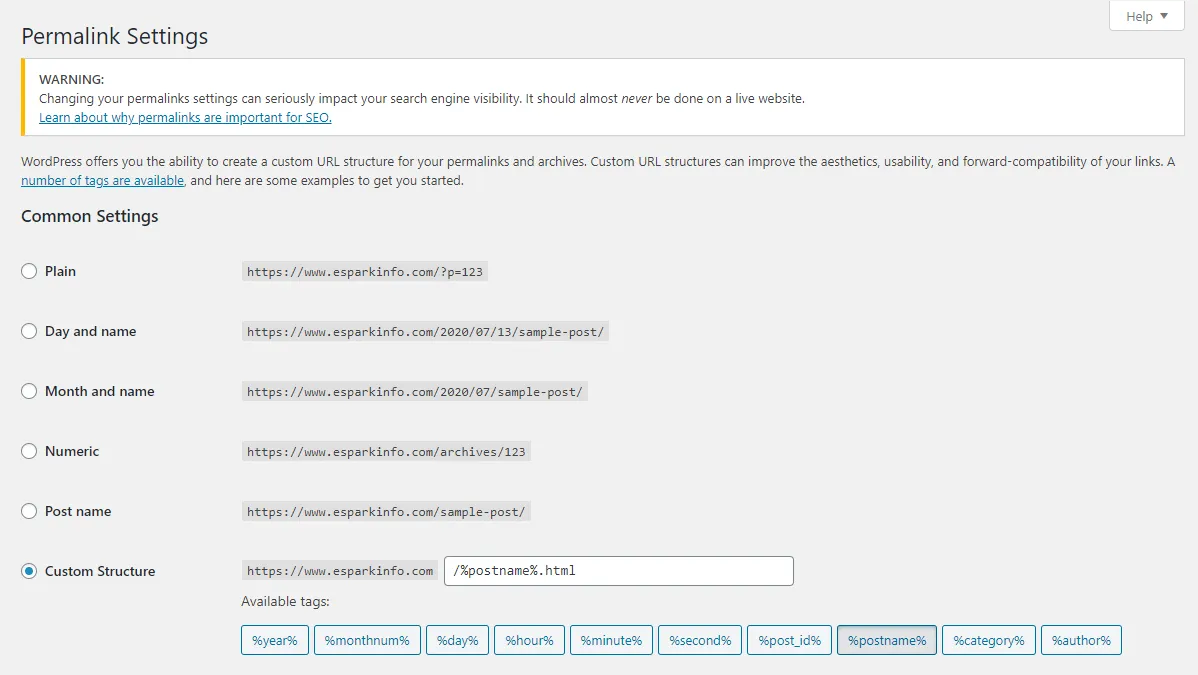This screenshot has width=1198, height=675.
Task: Toggle the %postname% tag button
Action: point(886,640)
